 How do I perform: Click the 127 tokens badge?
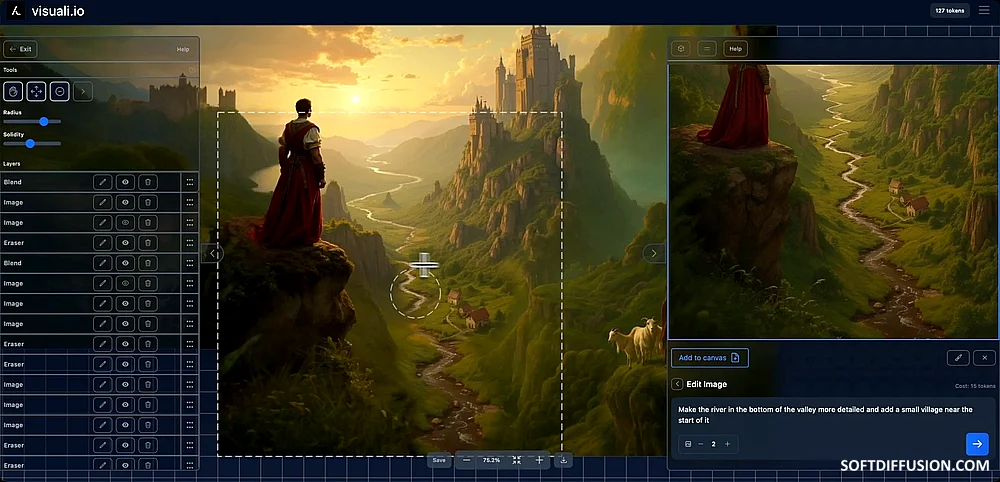pyautogui.click(x=950, y=10)
